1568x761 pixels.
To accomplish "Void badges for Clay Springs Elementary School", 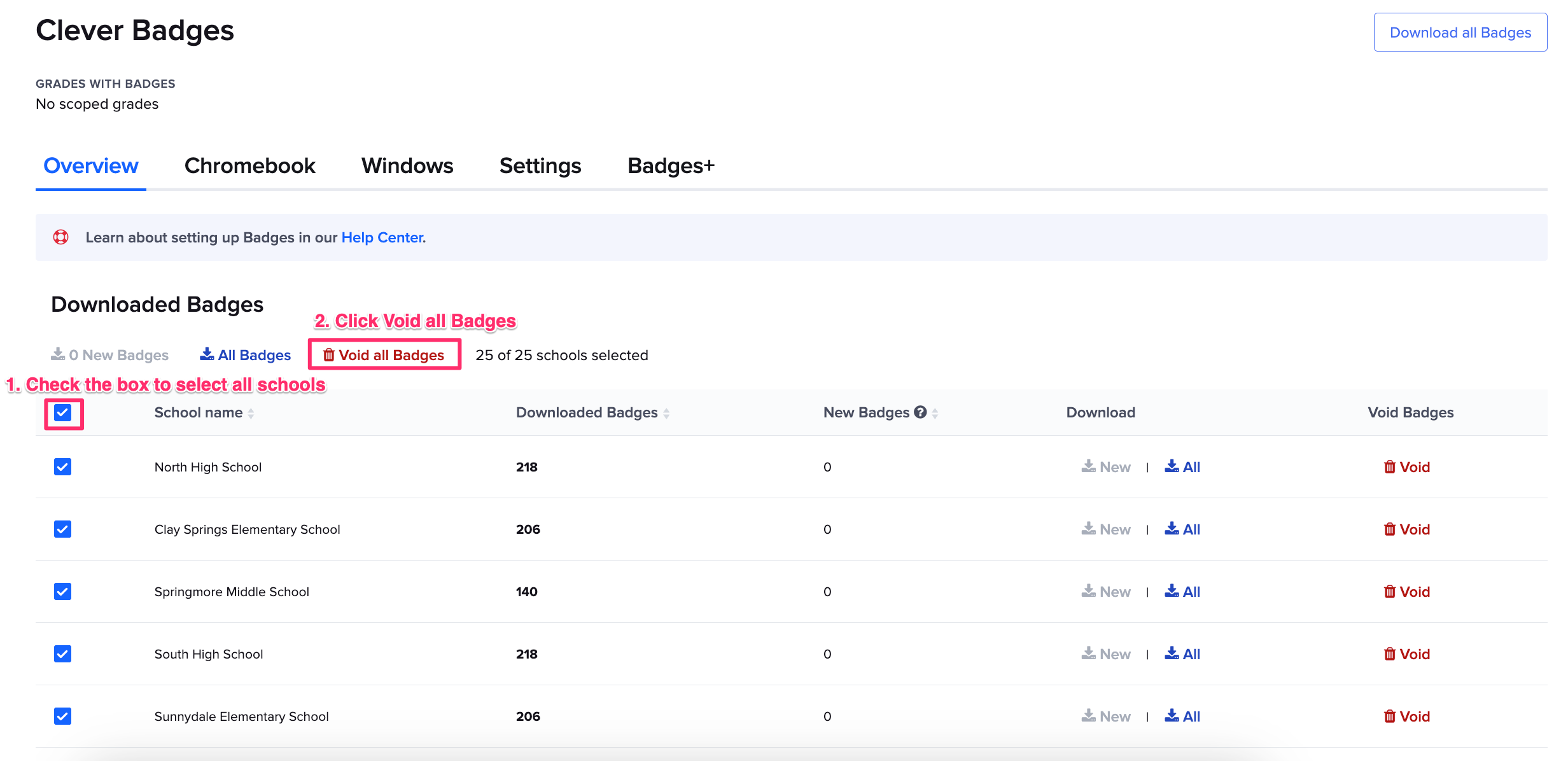I will (1407, 529).
